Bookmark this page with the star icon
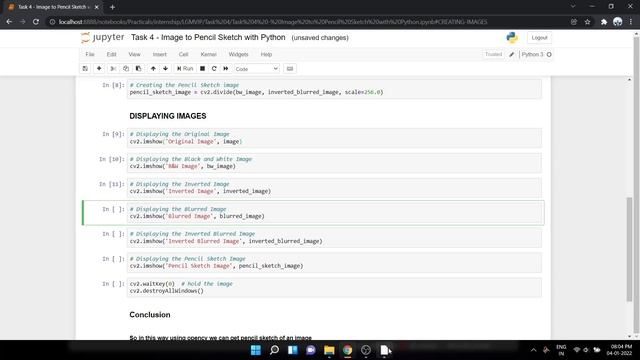 pos(587,22)
